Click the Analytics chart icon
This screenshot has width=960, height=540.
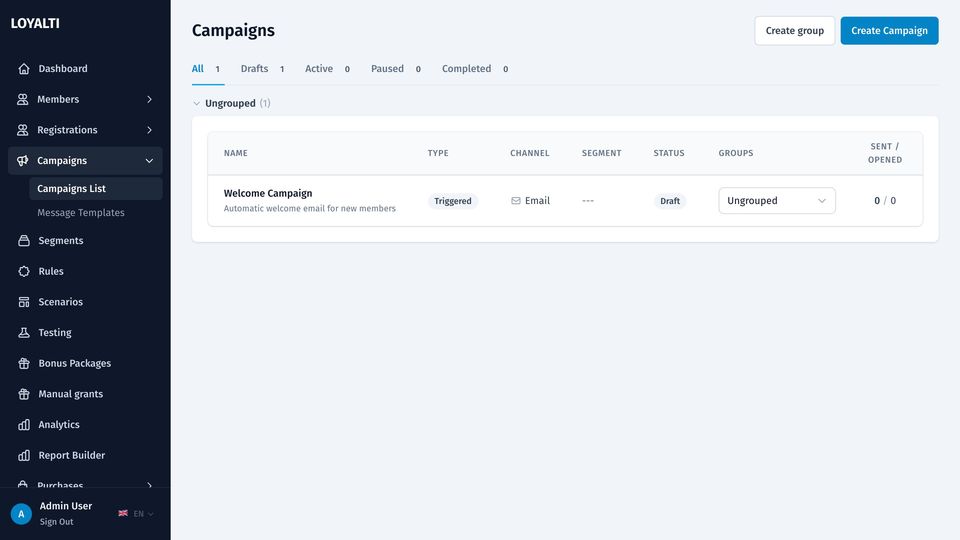(24, 424)
